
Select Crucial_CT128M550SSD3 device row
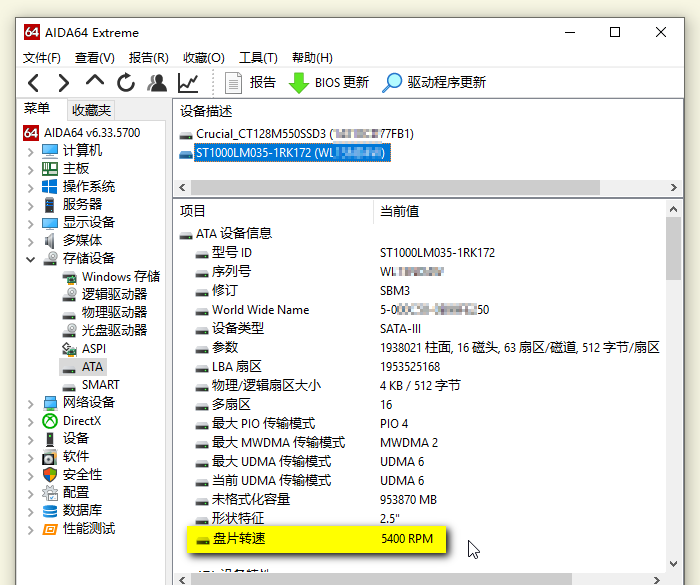click(x=304, y=134)
